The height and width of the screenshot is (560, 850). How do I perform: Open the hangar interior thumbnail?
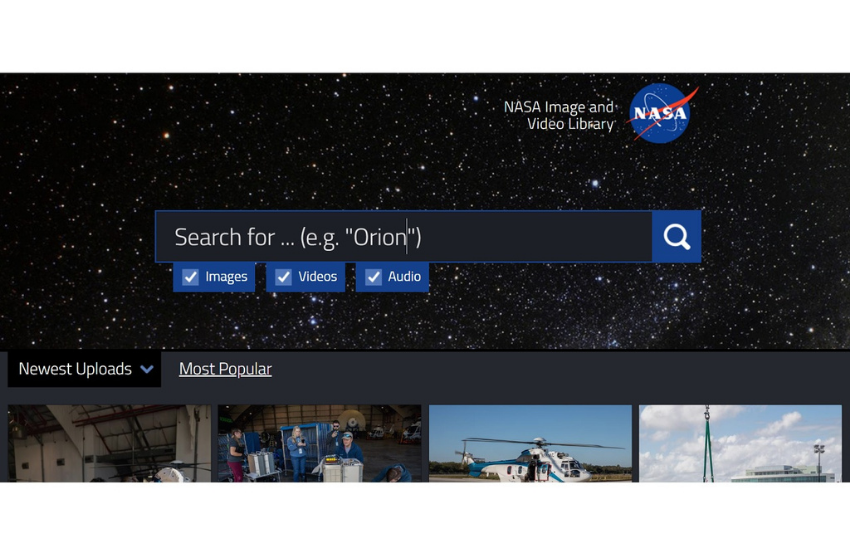pos(110,443)
